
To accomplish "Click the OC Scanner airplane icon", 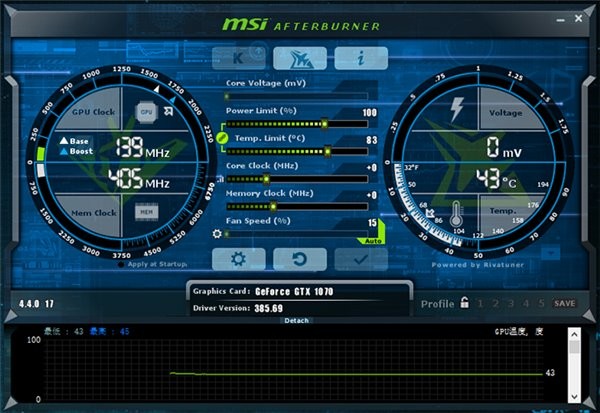I will point(300,58).
